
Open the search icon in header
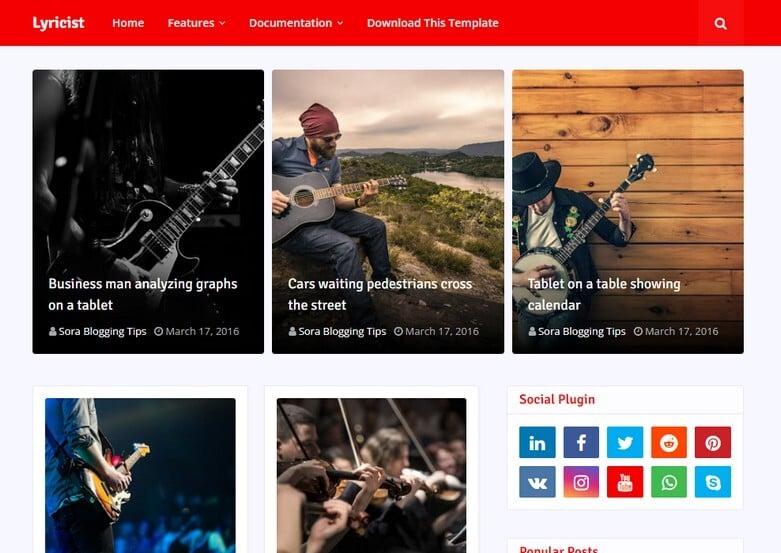[x=720, y=23]
